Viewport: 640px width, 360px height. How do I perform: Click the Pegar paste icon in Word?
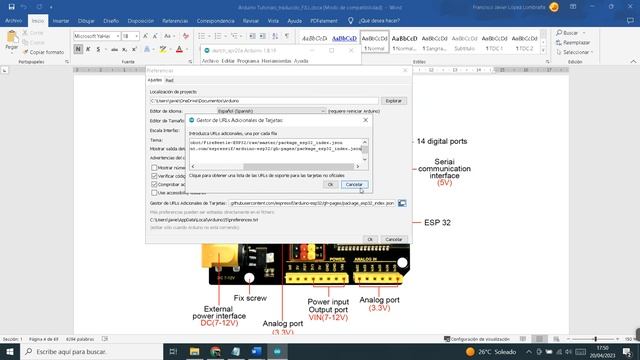12,37
